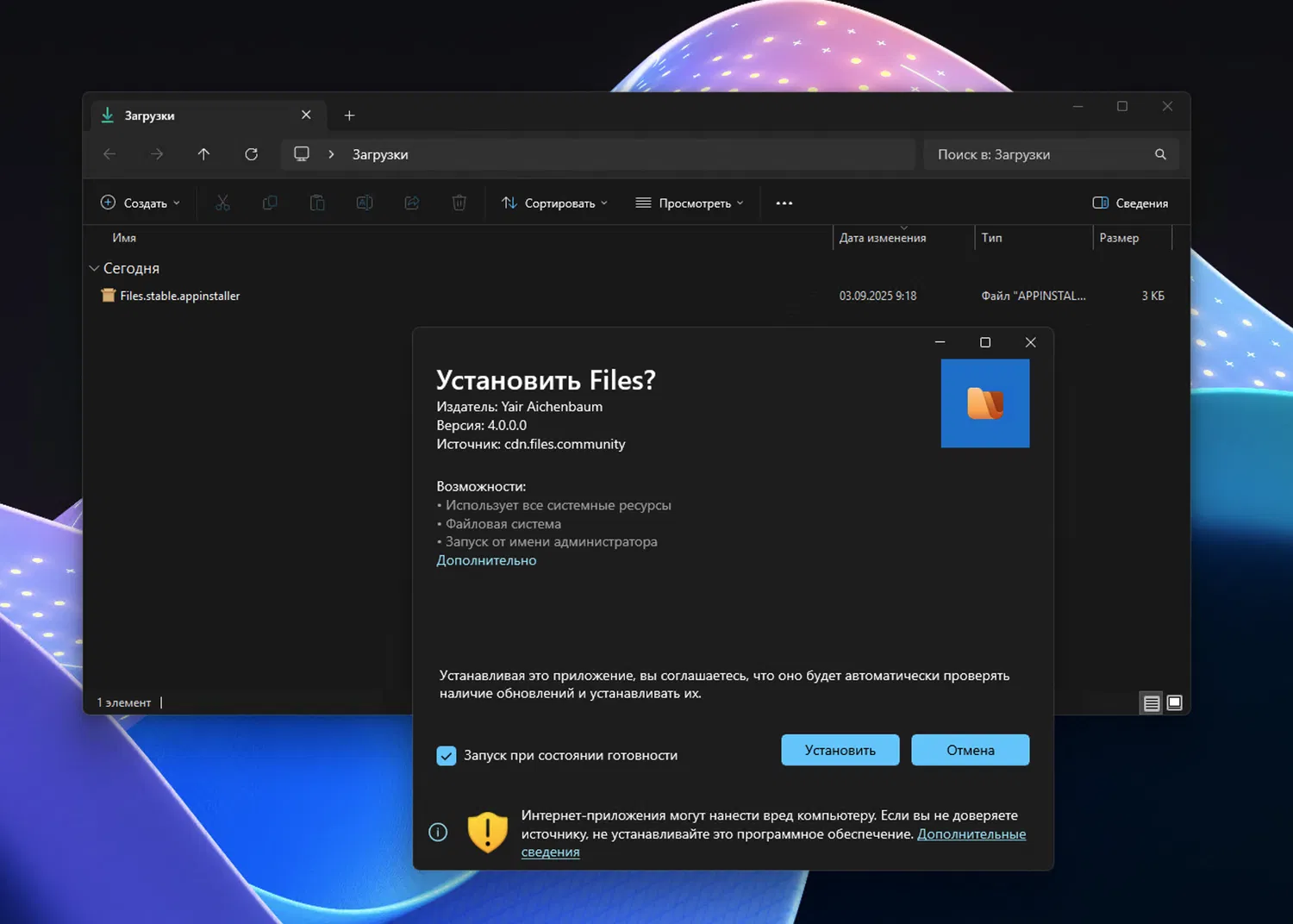Click the '1 элемент' status text

(124, 702)
